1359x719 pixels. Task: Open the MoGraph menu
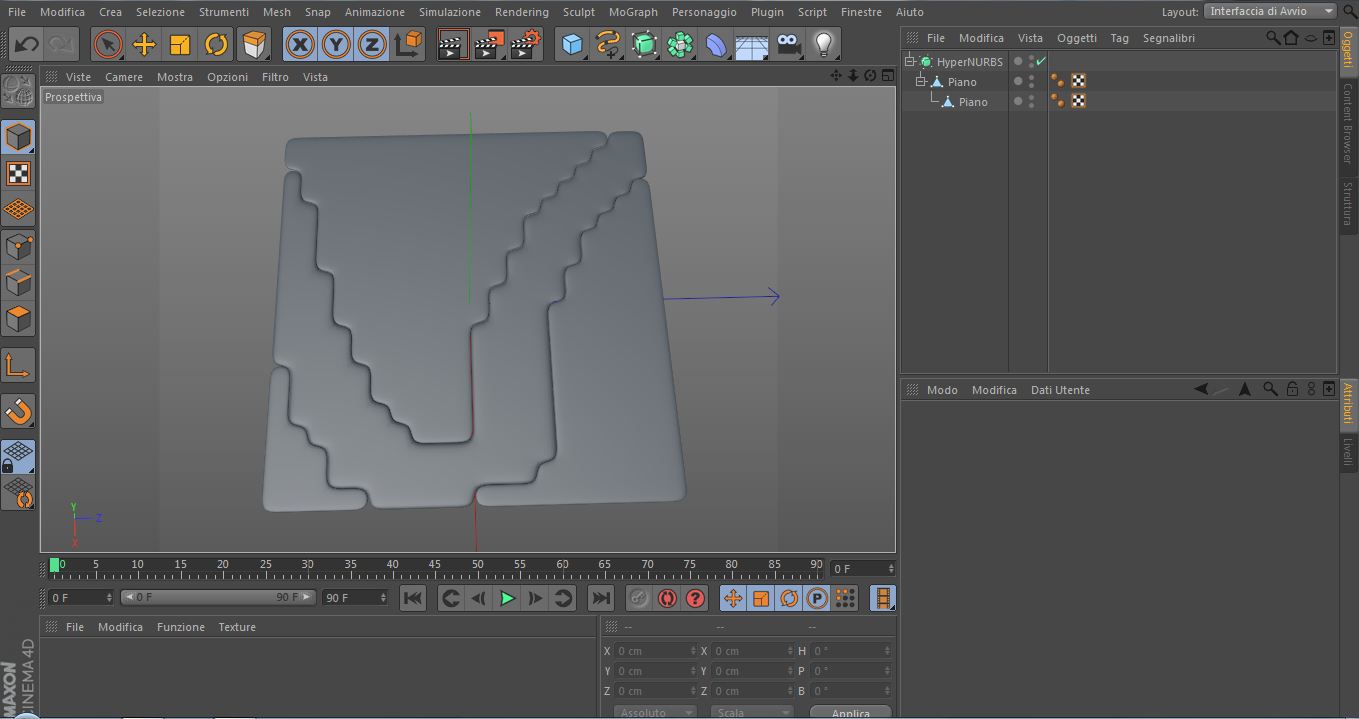633,12
